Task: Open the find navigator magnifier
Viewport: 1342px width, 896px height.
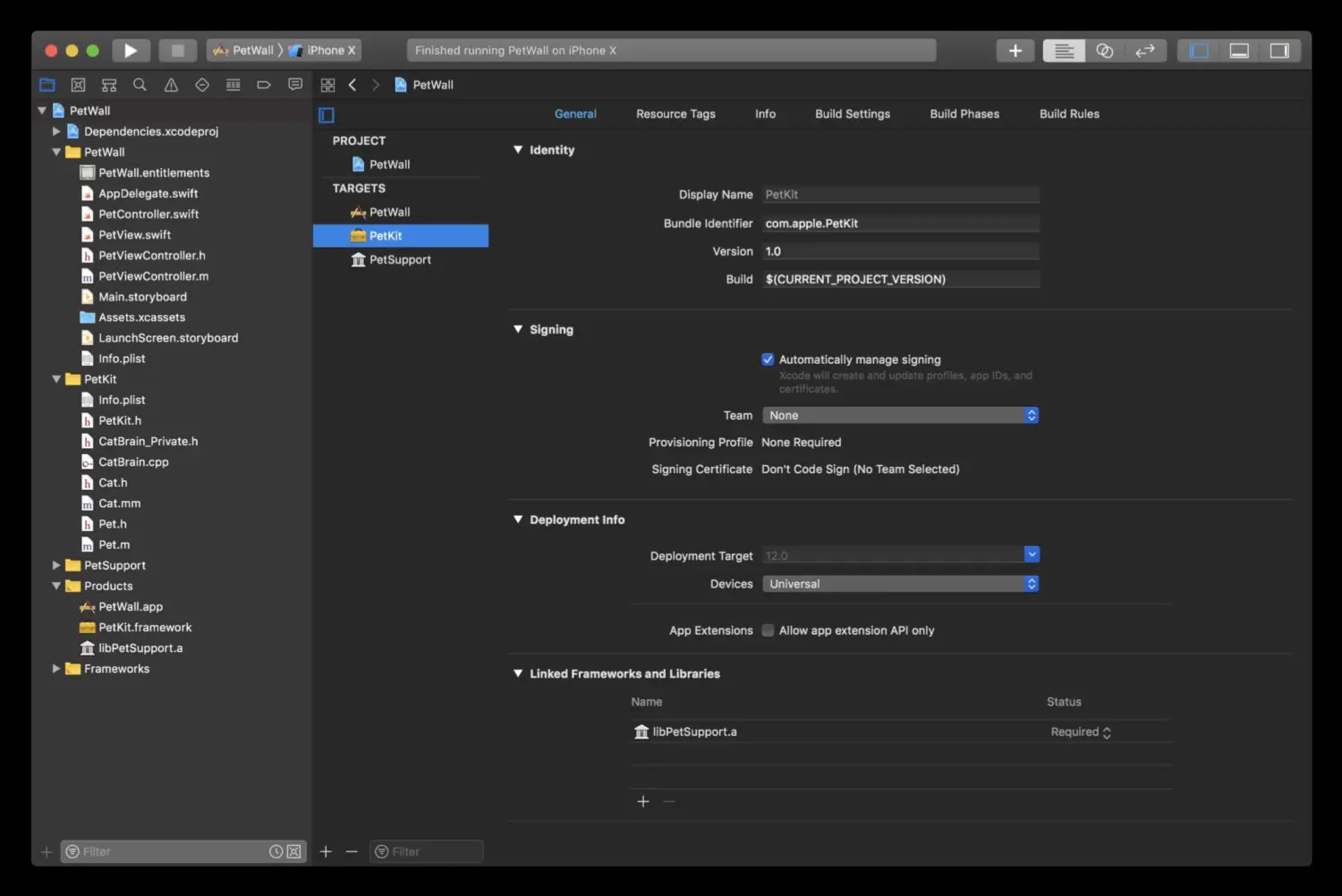Action: coord(140,85)
